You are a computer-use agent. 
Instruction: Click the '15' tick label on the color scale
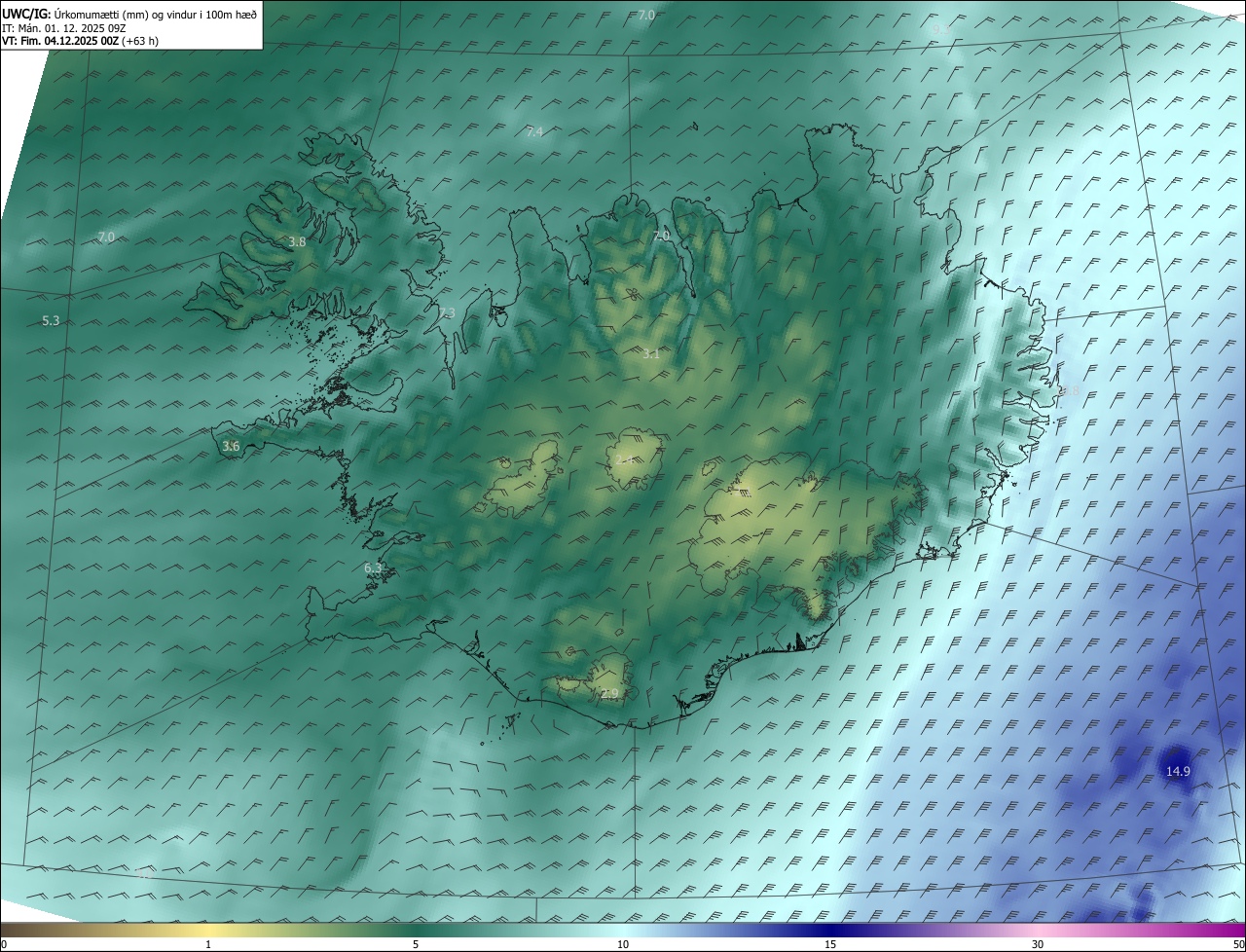point(830,944)
